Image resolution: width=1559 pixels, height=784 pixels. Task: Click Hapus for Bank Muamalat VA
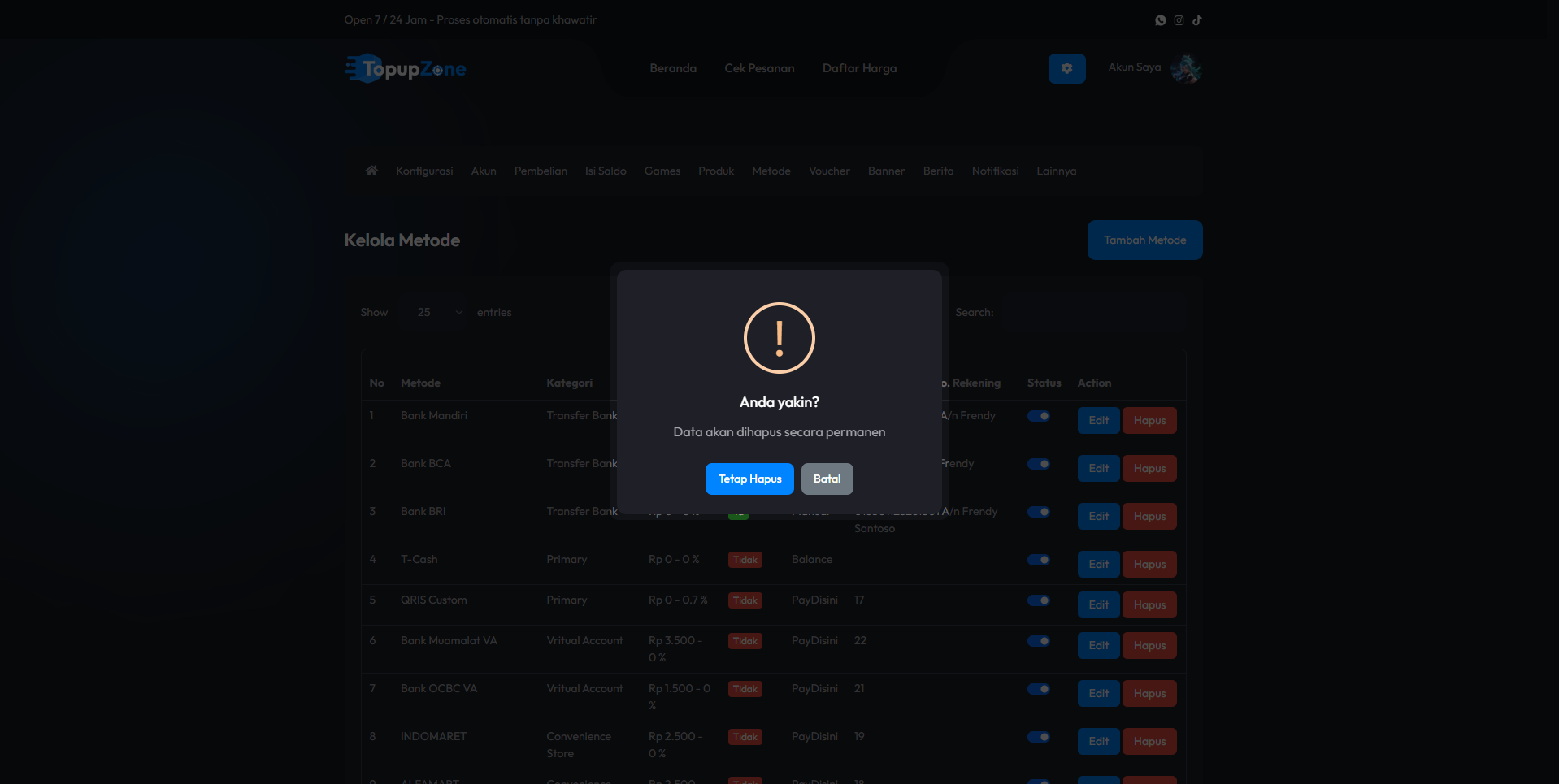[x=1149, y=645]
